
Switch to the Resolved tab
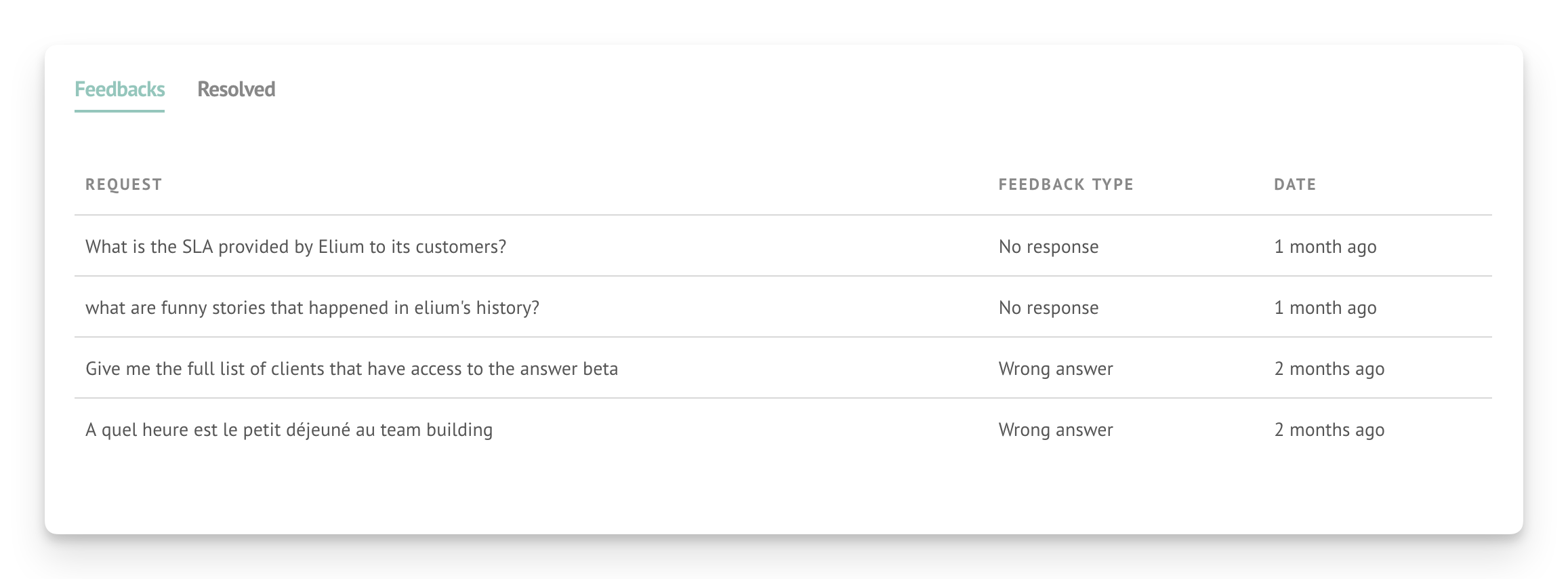click(236, 89)
